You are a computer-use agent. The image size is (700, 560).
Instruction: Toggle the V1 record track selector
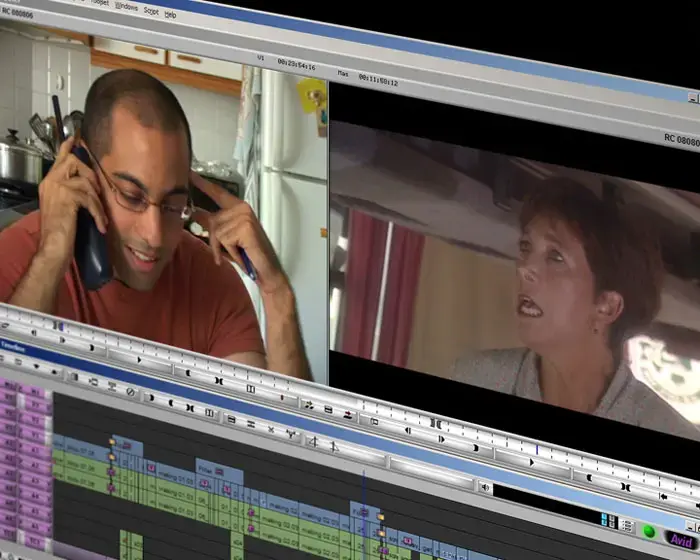click(35, 435)
